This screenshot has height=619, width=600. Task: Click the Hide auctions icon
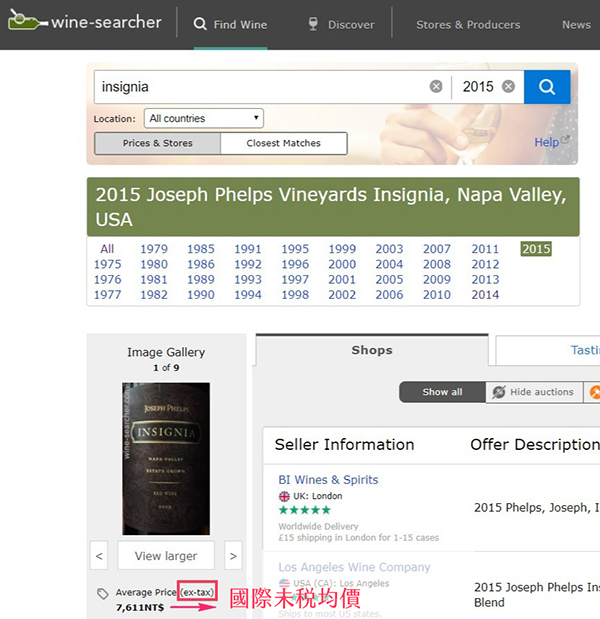pos(499,392)
